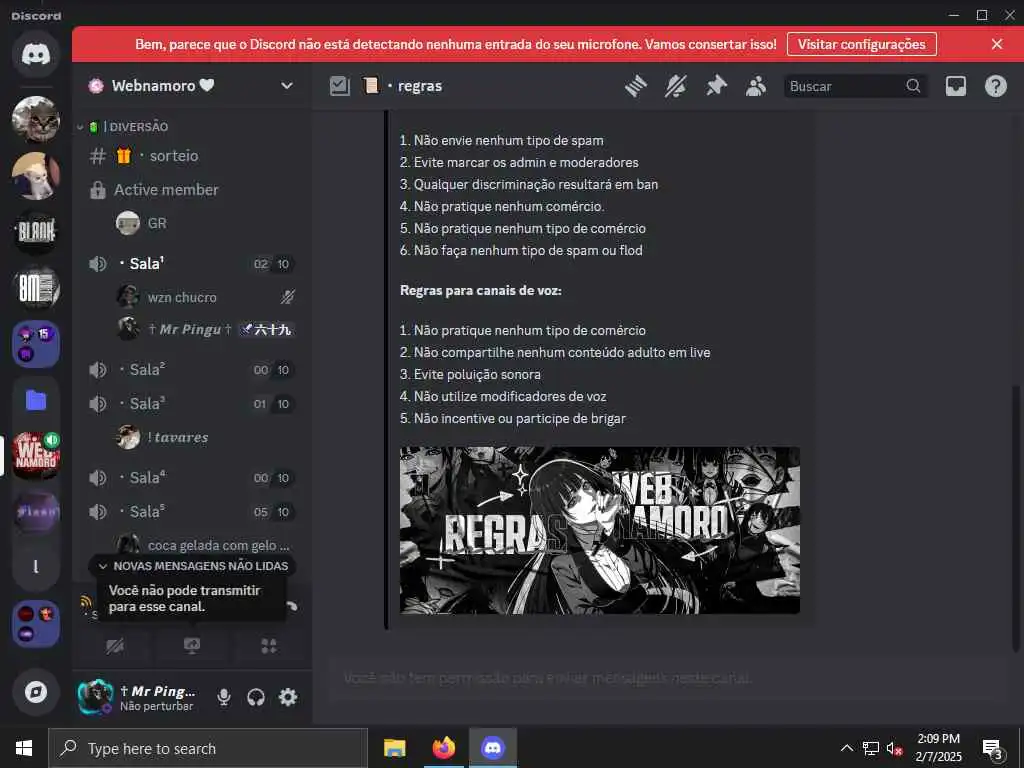
Task: Disconnect from voice with phone icon
Action: [292, 606]
